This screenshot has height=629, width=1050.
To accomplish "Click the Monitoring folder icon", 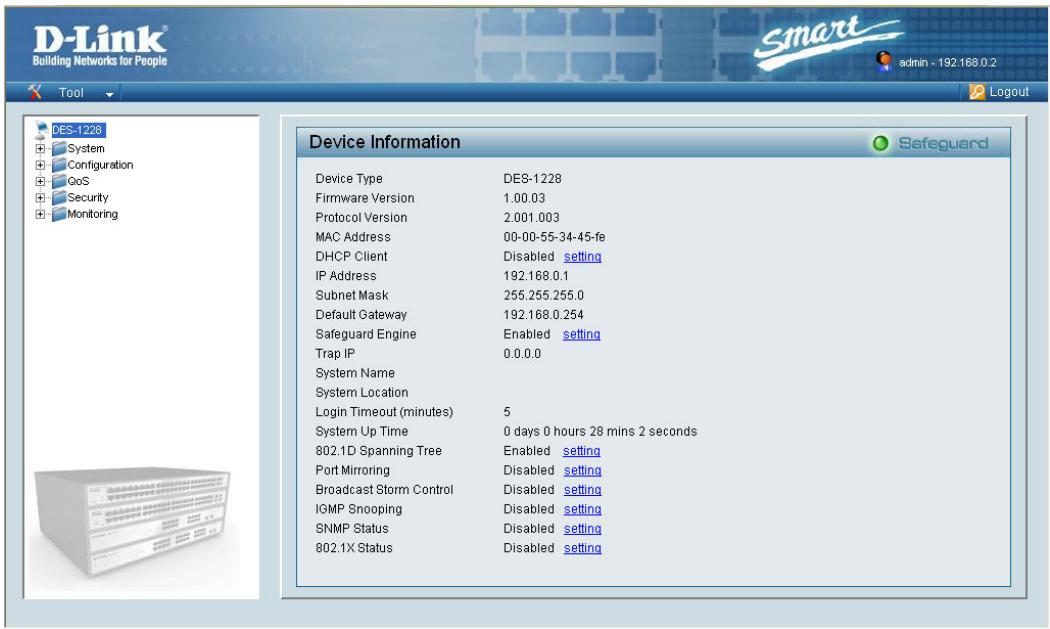I will point(59,214).
